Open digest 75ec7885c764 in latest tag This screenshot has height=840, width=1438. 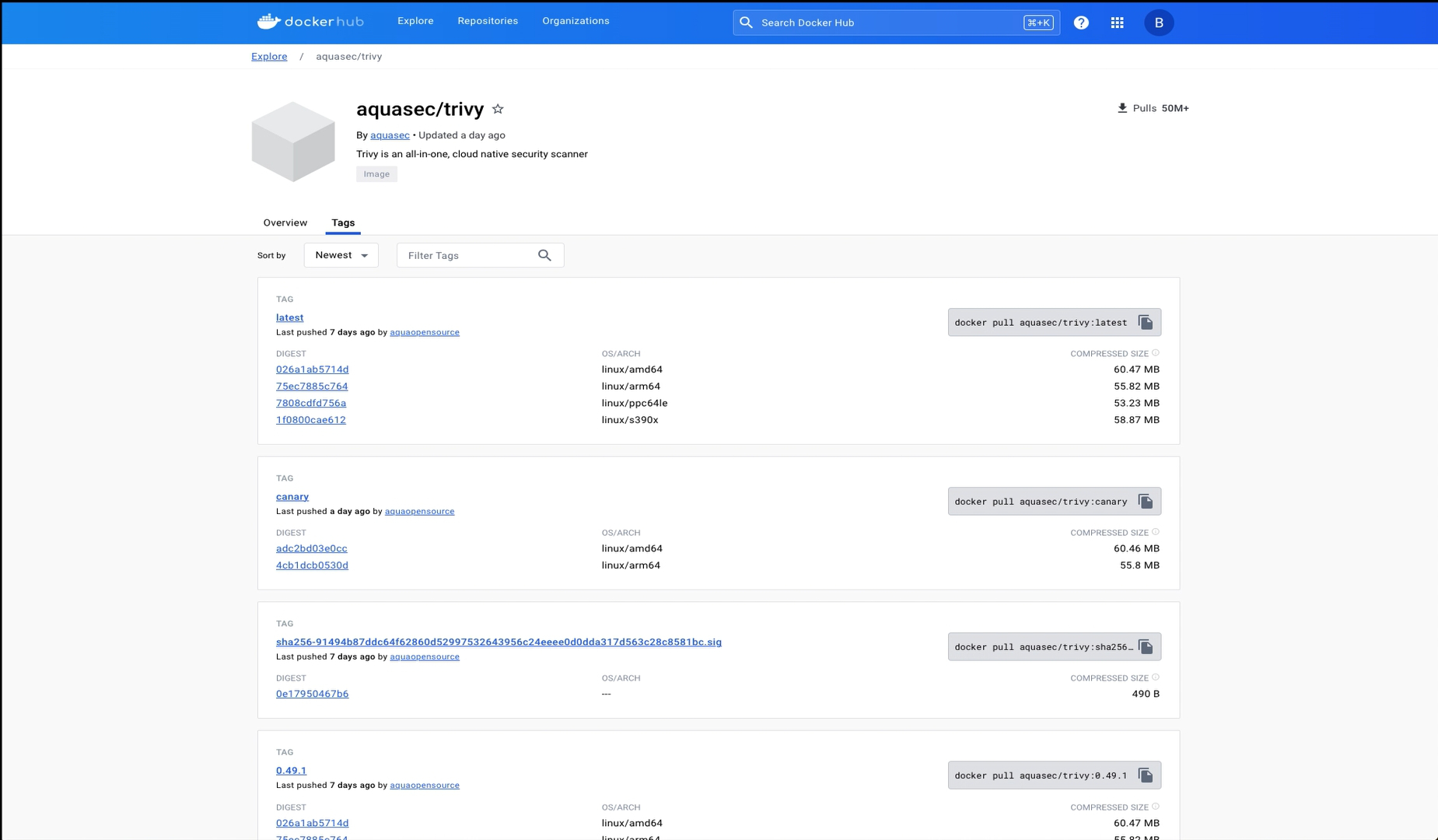point(312,386)
